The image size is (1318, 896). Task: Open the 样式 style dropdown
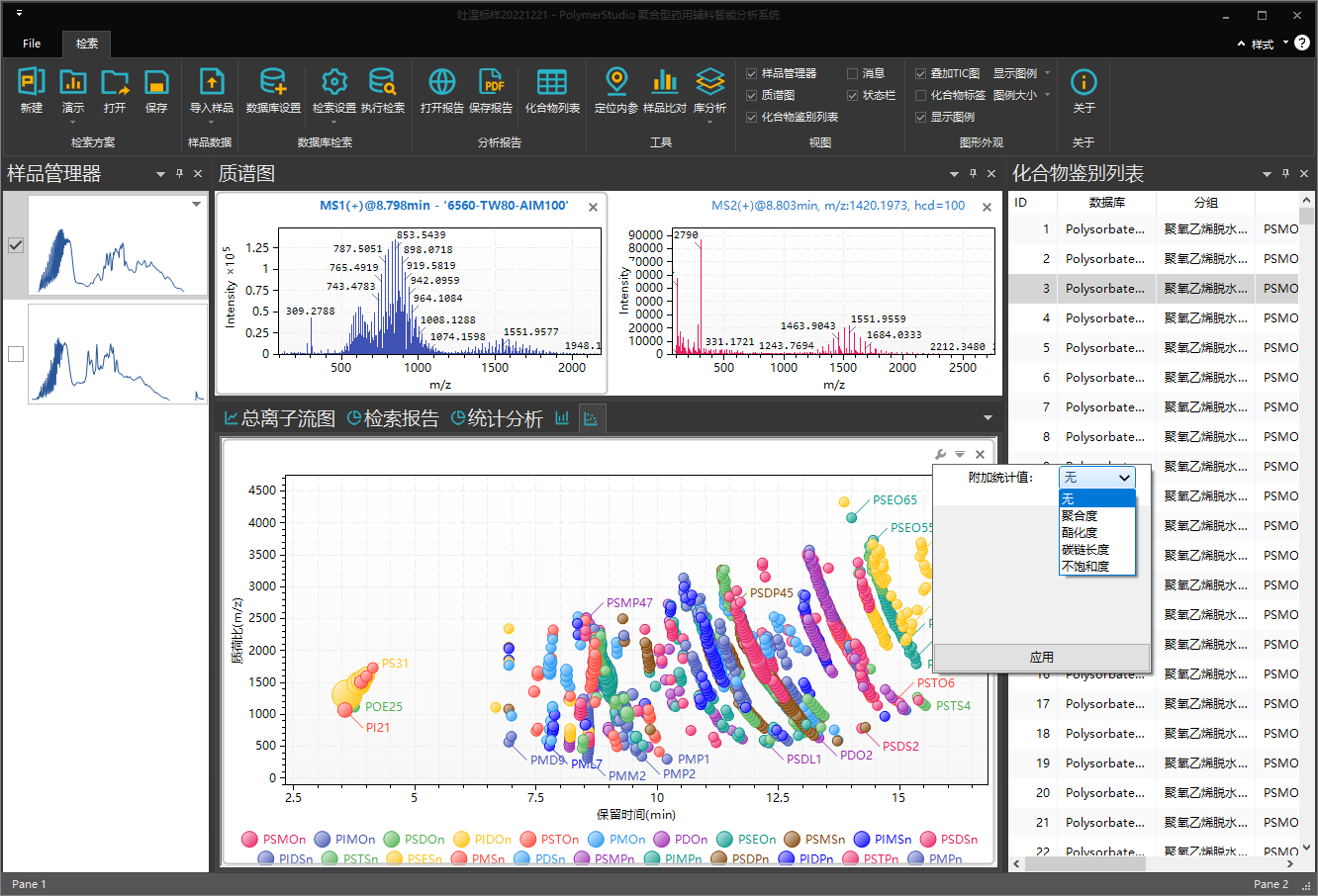[x=1270, y=44]
